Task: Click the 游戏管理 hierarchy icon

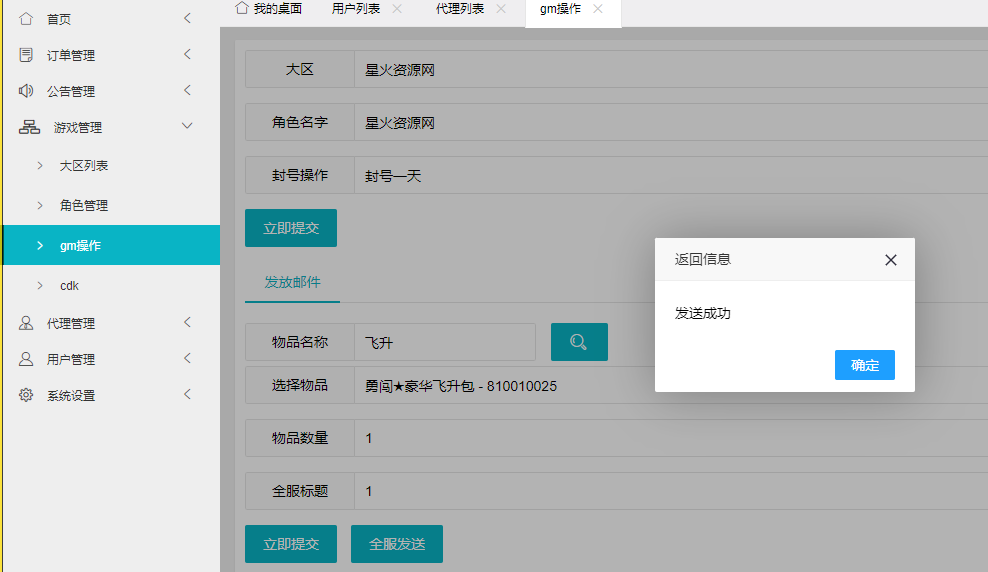Action: 29,127
